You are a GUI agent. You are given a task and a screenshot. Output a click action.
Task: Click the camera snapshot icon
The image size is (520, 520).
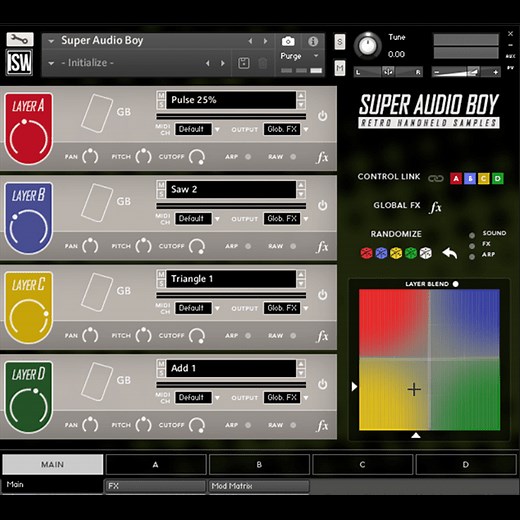tap(288, 41)
